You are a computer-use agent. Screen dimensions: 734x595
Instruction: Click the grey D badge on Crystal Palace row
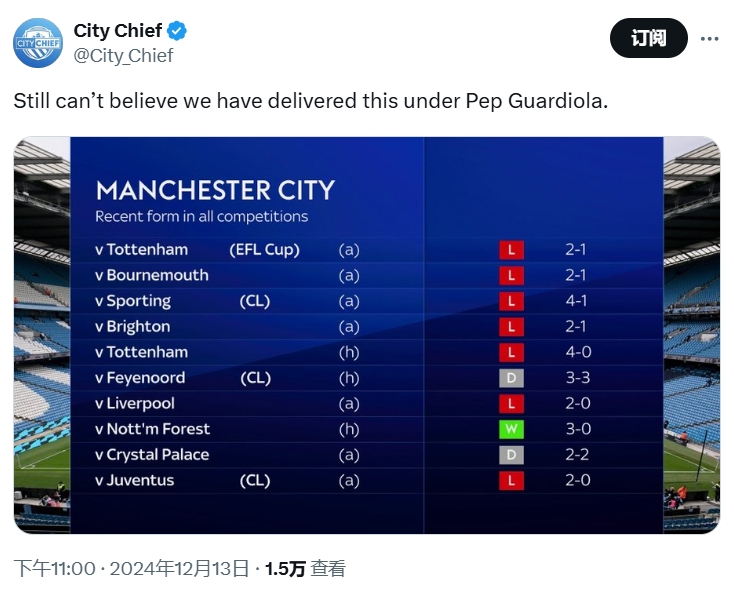[x=511, y=455]
